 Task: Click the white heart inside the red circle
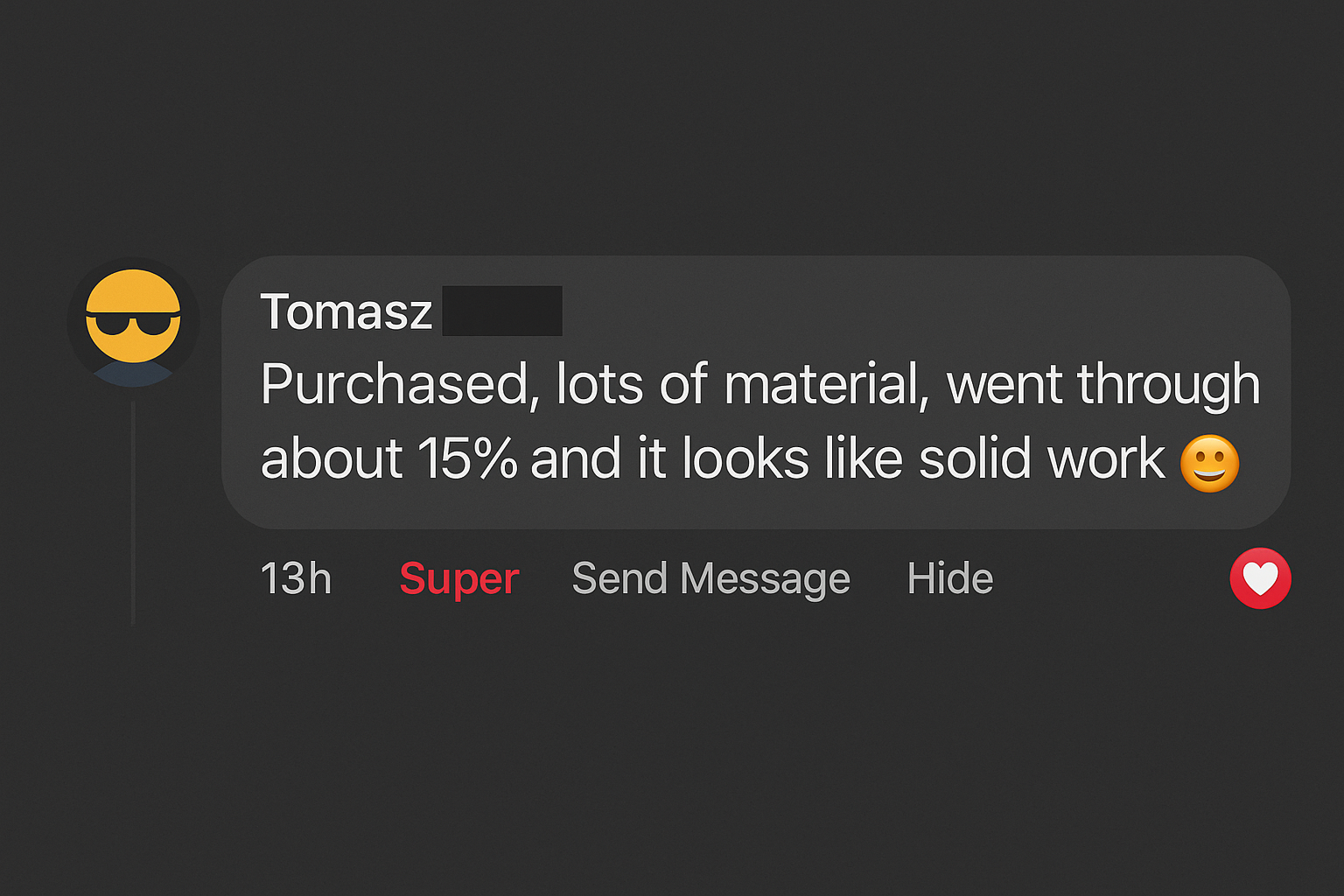1261,579
